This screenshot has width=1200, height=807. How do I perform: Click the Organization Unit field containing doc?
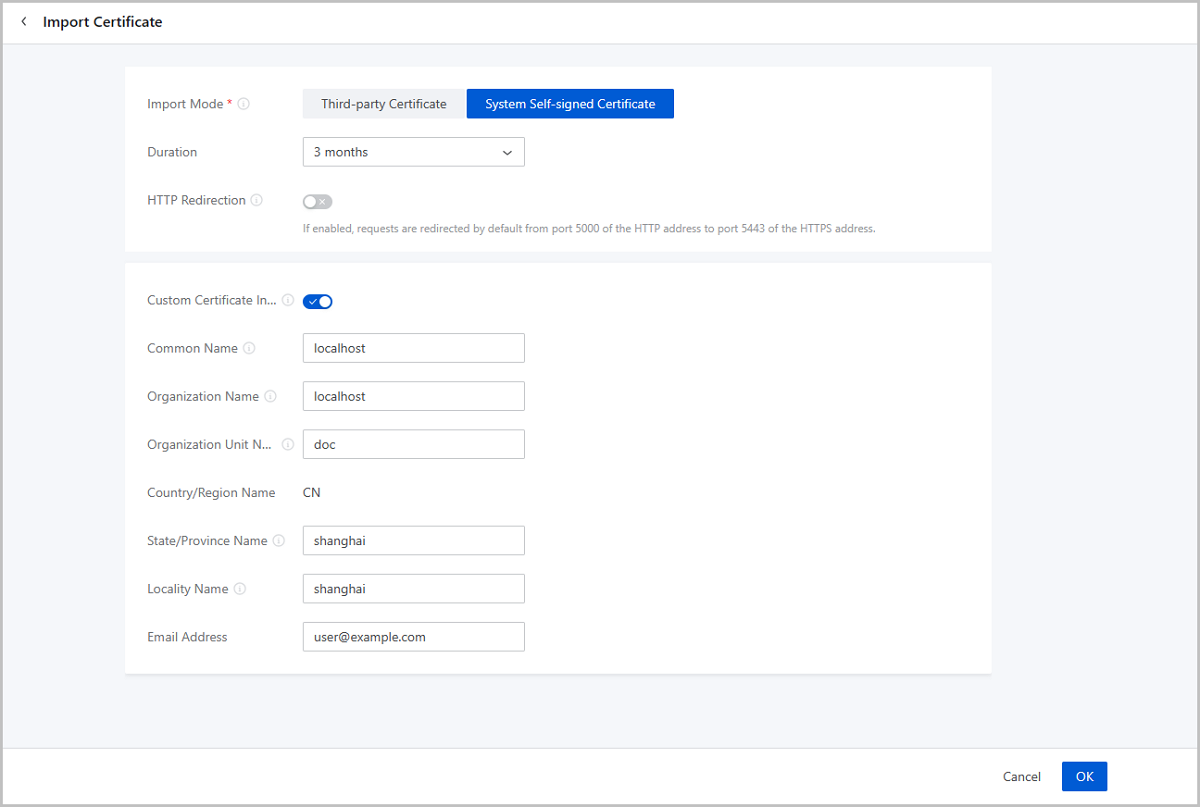pyautogui.click(x=413, y=444)
